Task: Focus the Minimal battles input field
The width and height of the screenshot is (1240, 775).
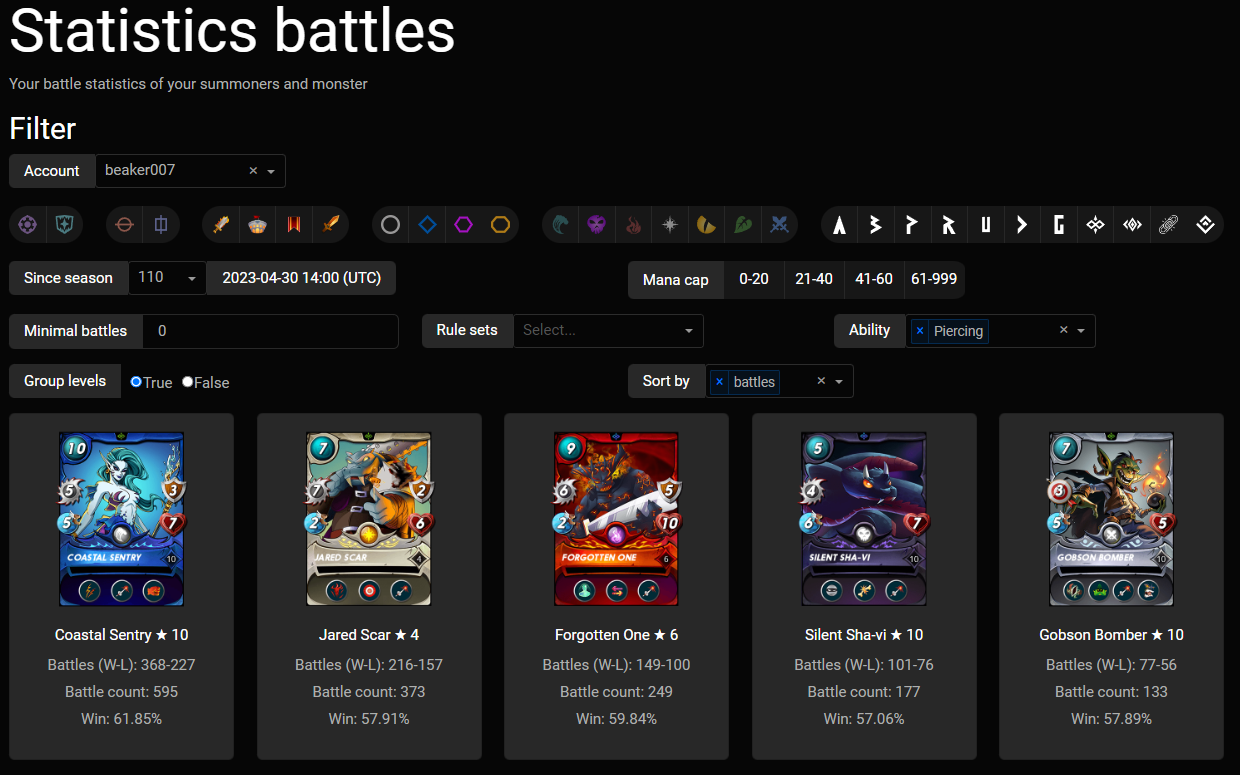Action: pyautogui.click(x=270, y=331)
